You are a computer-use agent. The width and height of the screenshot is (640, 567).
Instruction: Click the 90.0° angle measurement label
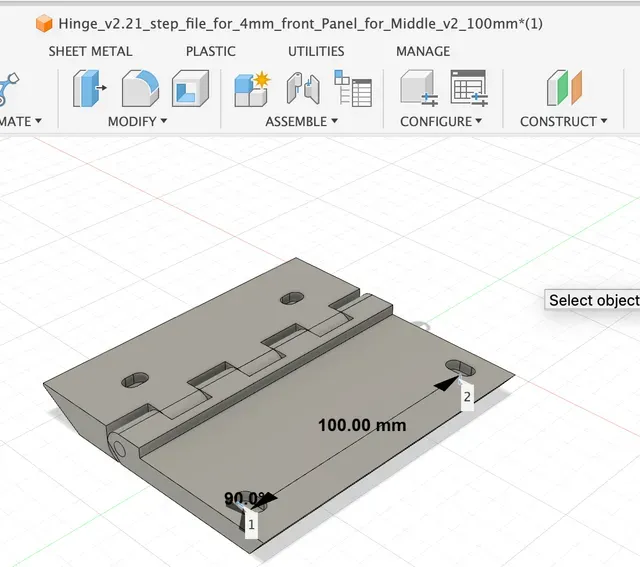click(x=246, y=498)
